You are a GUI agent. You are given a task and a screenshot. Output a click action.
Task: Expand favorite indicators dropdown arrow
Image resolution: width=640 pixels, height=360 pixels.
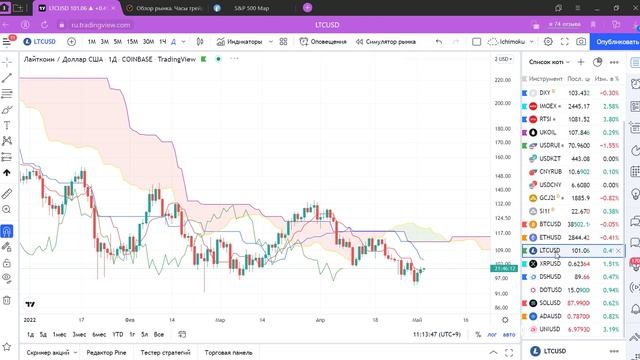click(271, 42)
